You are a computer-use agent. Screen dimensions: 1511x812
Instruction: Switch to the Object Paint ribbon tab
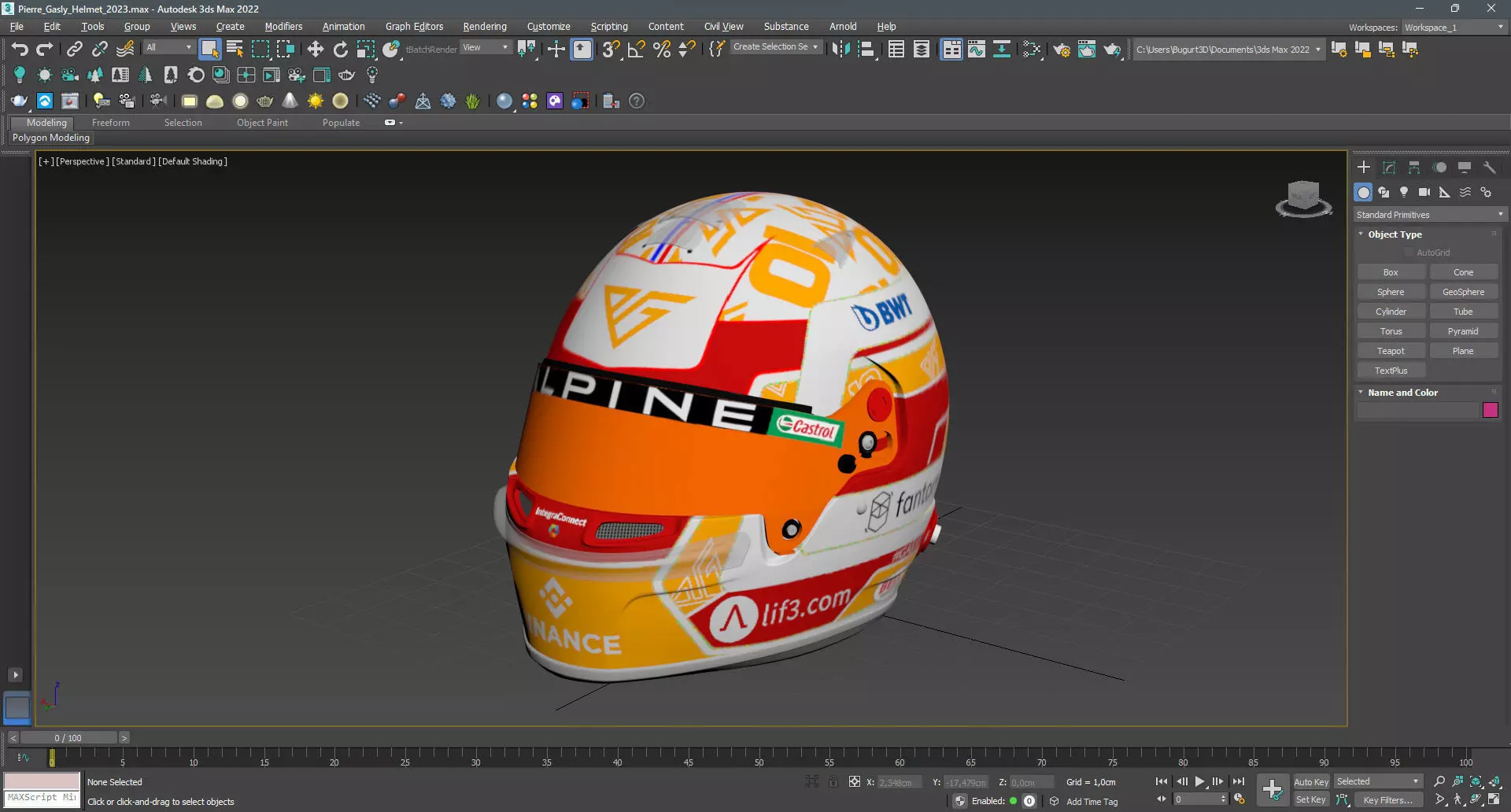tap(262, 123)
